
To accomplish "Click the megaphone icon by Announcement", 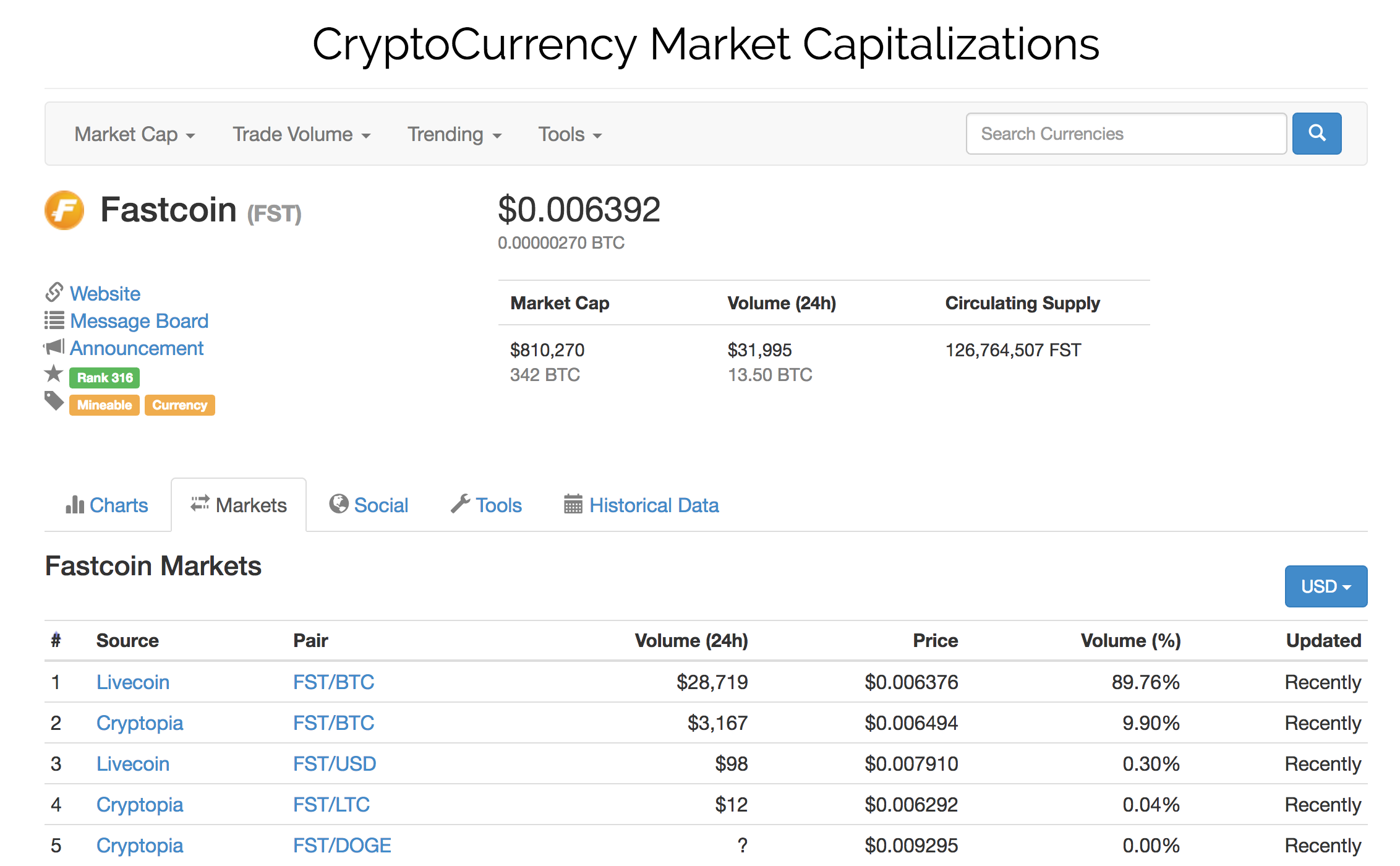I will pos(54,347).
